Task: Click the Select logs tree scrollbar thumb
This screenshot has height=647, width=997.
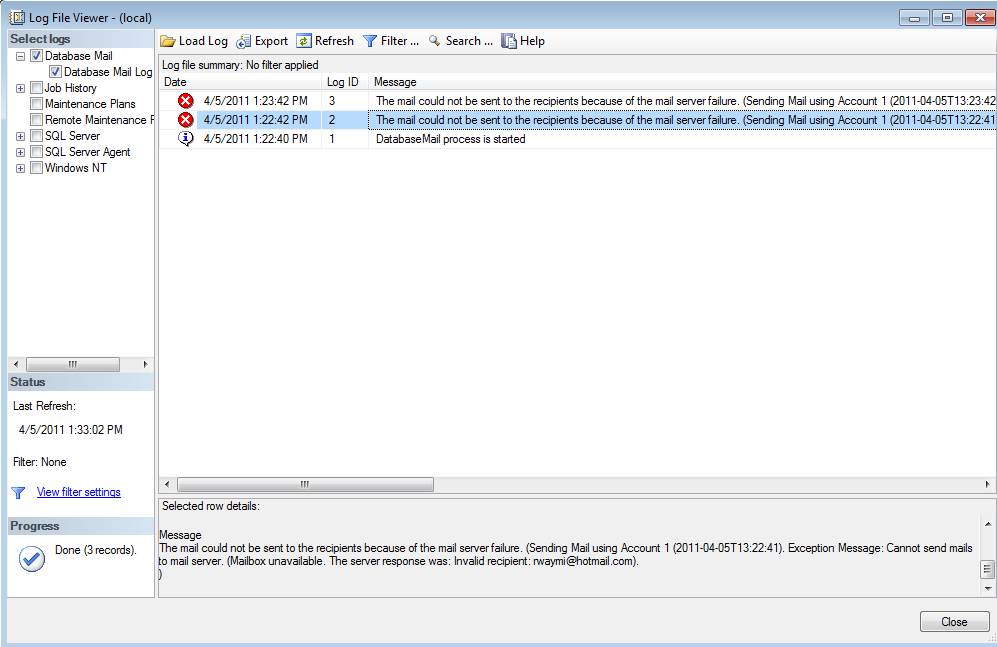Action: tap(72, 365)
